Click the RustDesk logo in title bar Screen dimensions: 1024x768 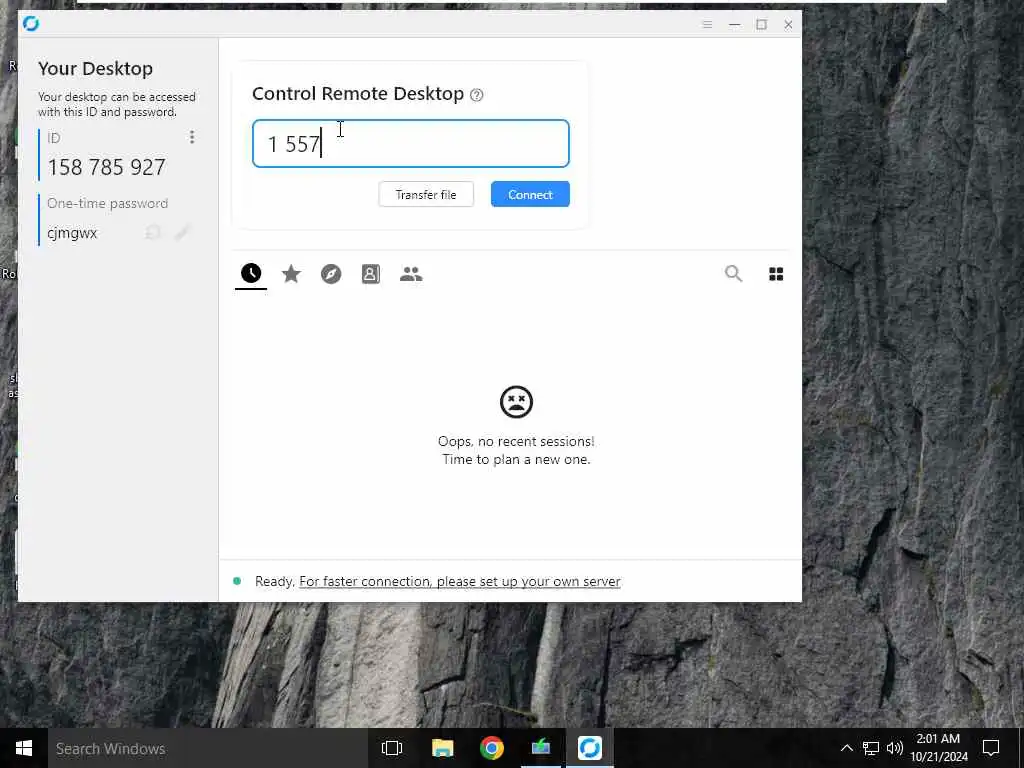(x=31, y=24)
